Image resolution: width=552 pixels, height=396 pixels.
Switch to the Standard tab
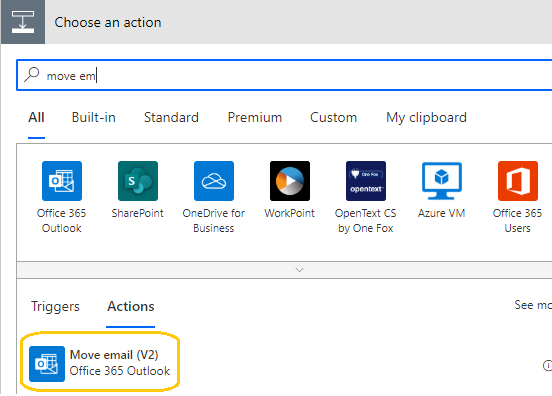pyautogui.click(x=171, y=118)
